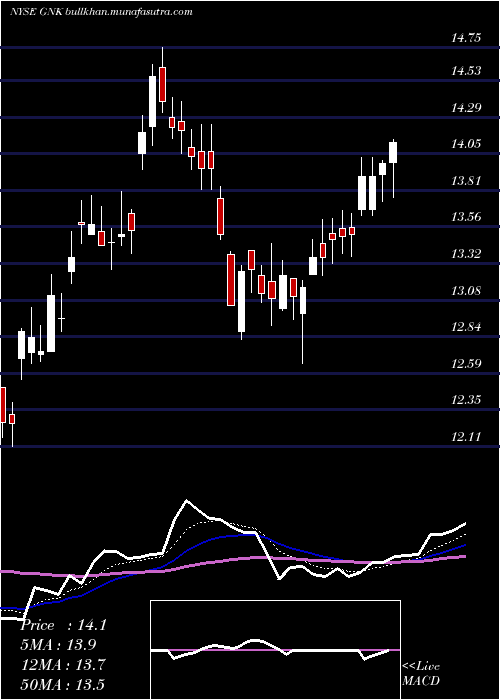Viewport: 500px width, 700px height.
Task: Click the 50MA : 13.5 readout
Action: [x=63, y=684]
